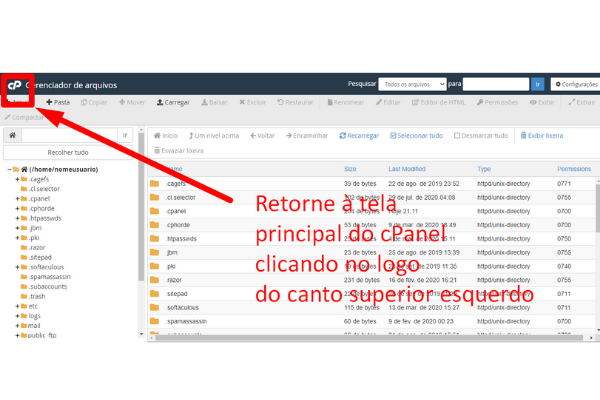Image resolution: width=600 pixels, height=400 pixels.
Task: Click Exibir lixeira link
Action: coord(542,136)
